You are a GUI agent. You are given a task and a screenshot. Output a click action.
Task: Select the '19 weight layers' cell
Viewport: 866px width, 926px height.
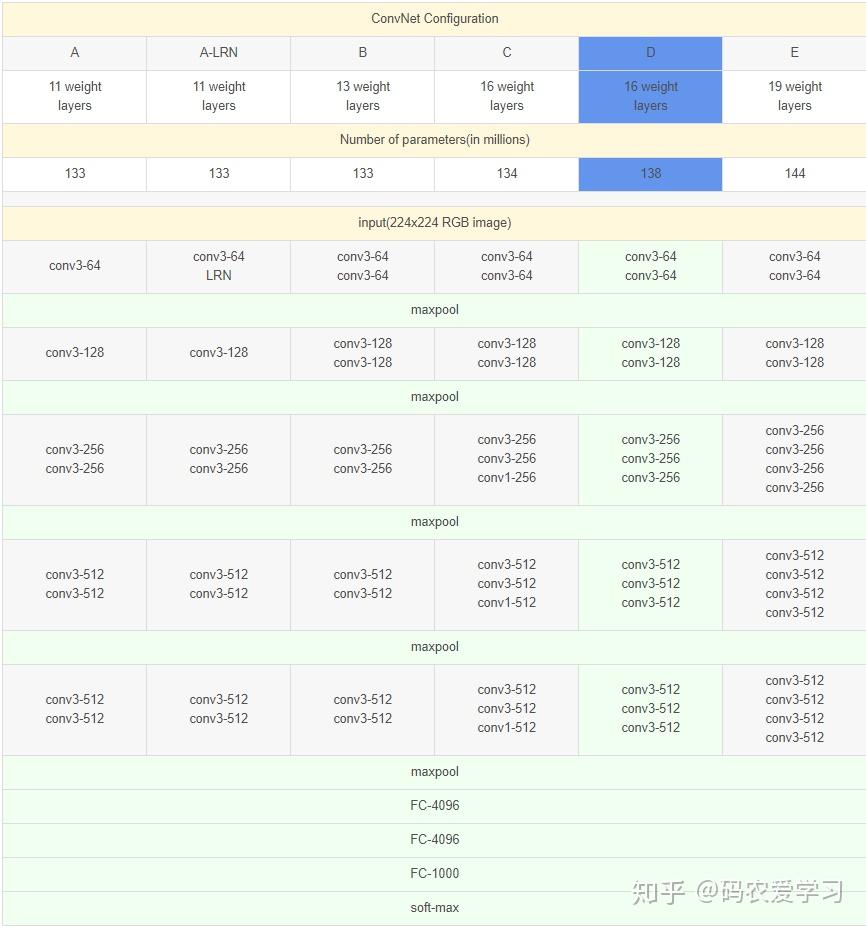click(x=794, y=96)
